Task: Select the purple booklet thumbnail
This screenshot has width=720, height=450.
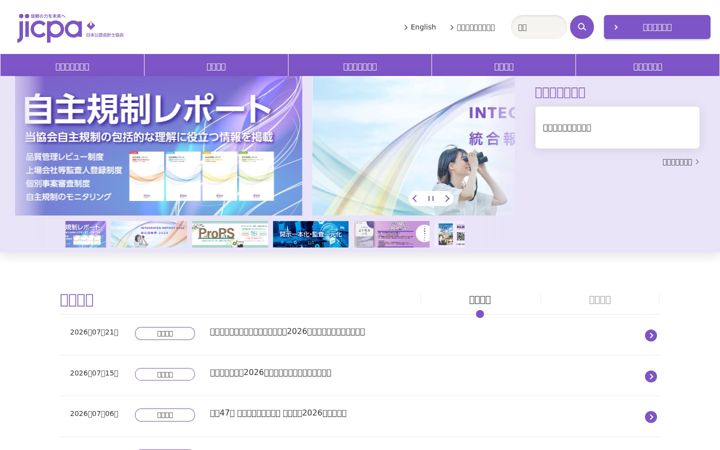Action: click(392, 234)
